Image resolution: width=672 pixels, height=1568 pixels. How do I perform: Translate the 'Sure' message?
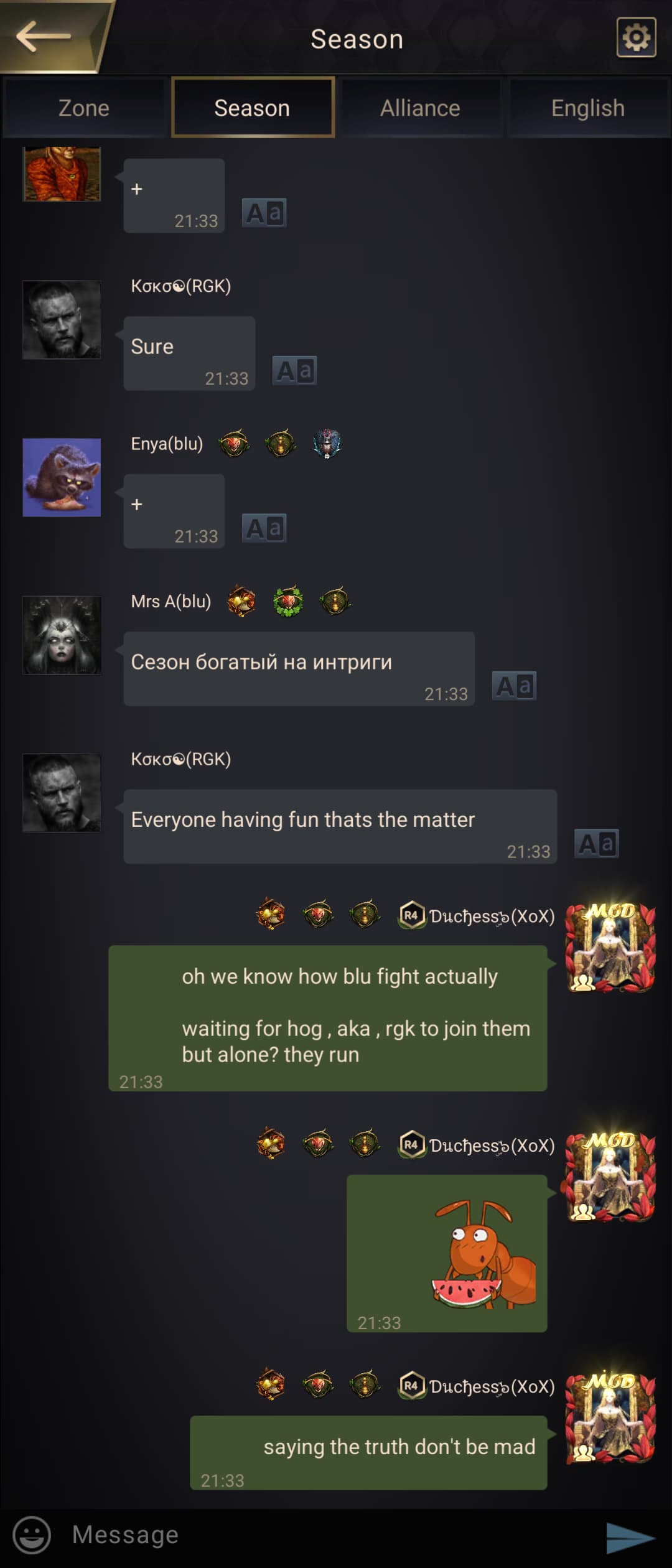click(295, 370)
